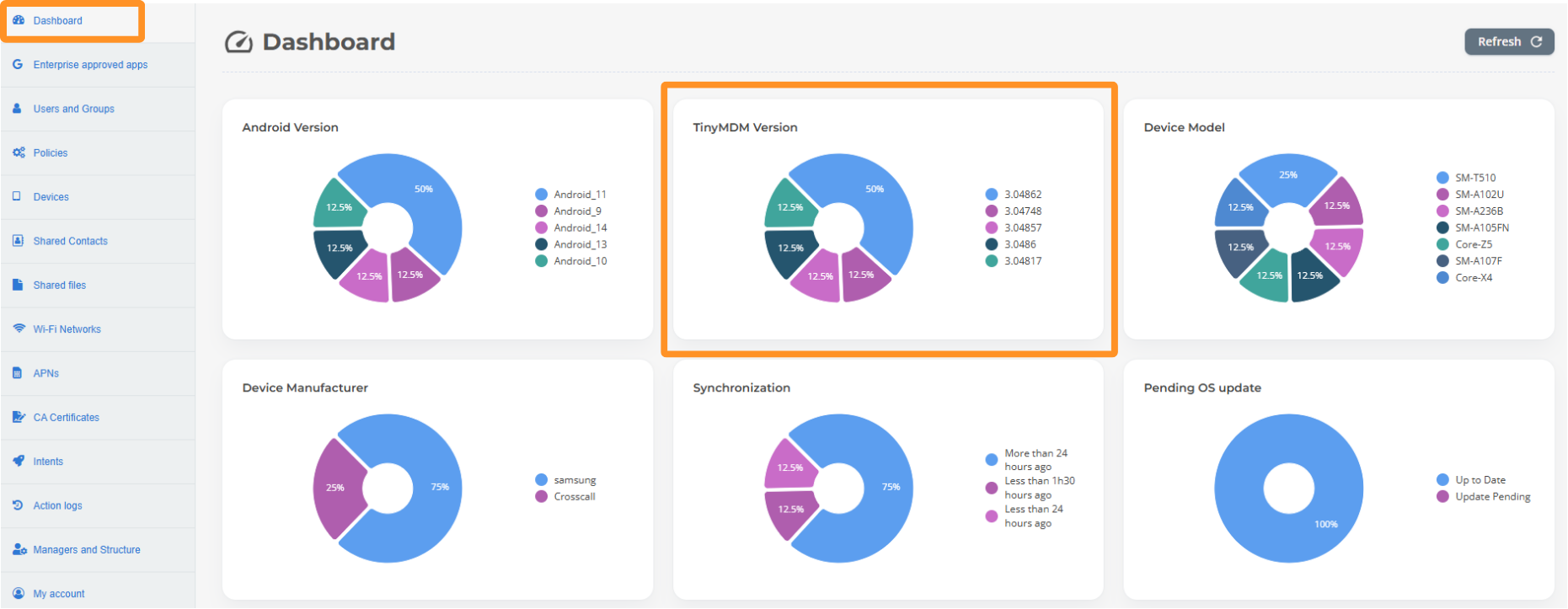Toggle Update Pending legend item
The image size is (1568, 609).
click(1492, 497)
